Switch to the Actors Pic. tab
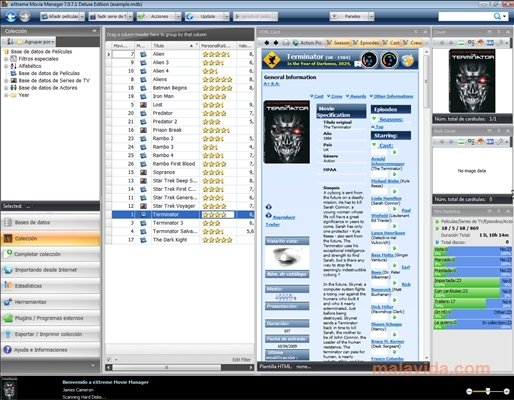Viewport: 514px width, 400px height. click(x=308, y=43)
